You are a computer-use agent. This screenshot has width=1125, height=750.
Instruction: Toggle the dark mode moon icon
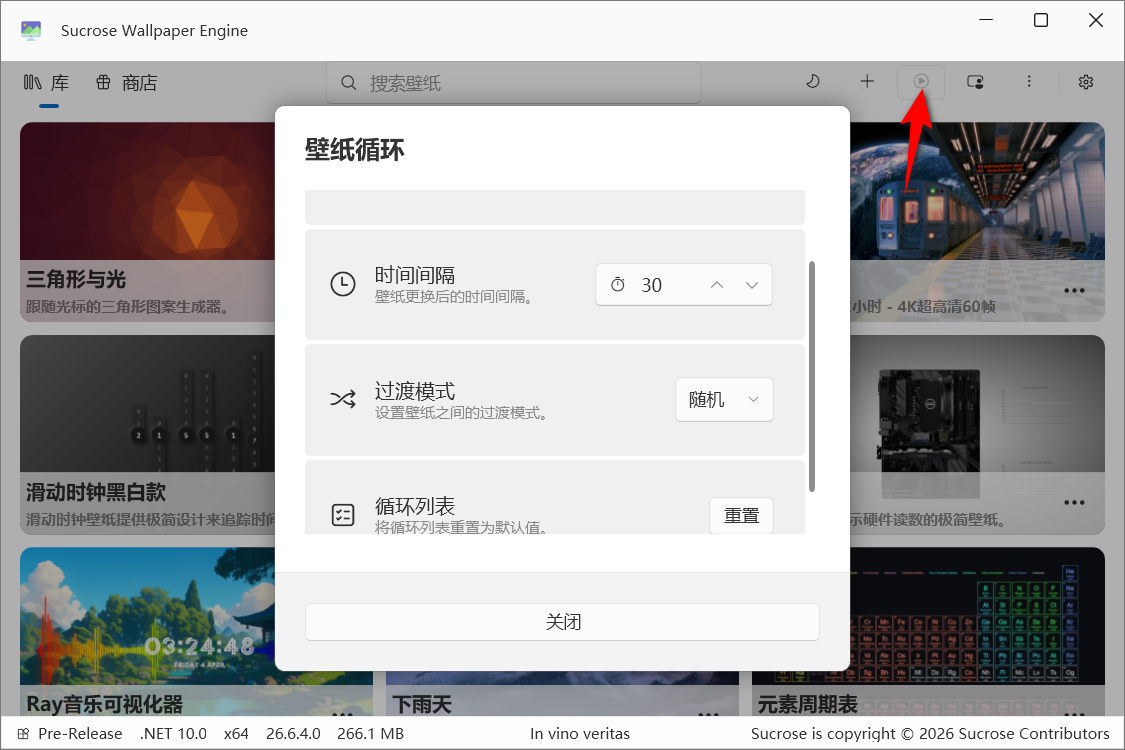813,82
